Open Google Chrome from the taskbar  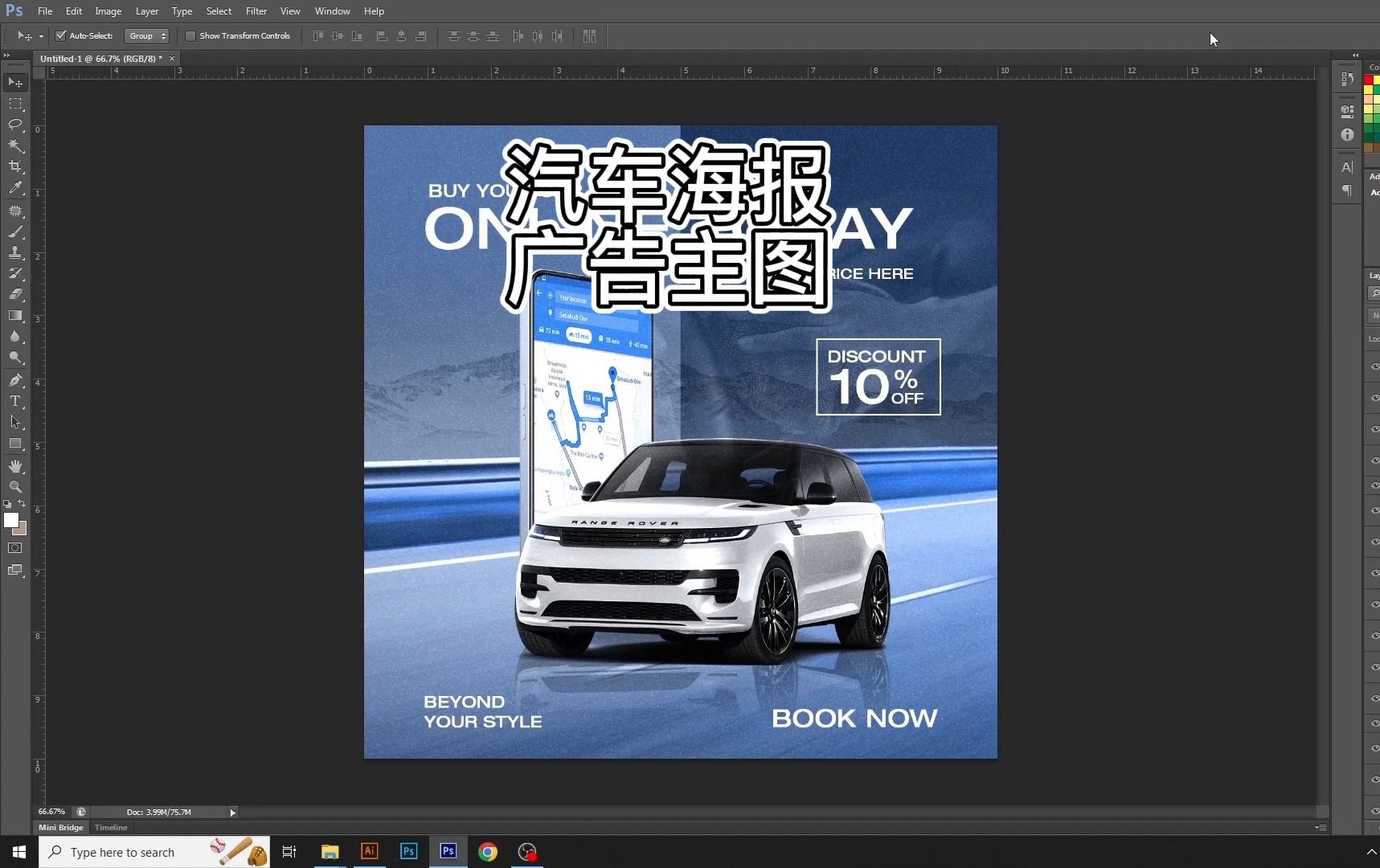click(488, 852)
